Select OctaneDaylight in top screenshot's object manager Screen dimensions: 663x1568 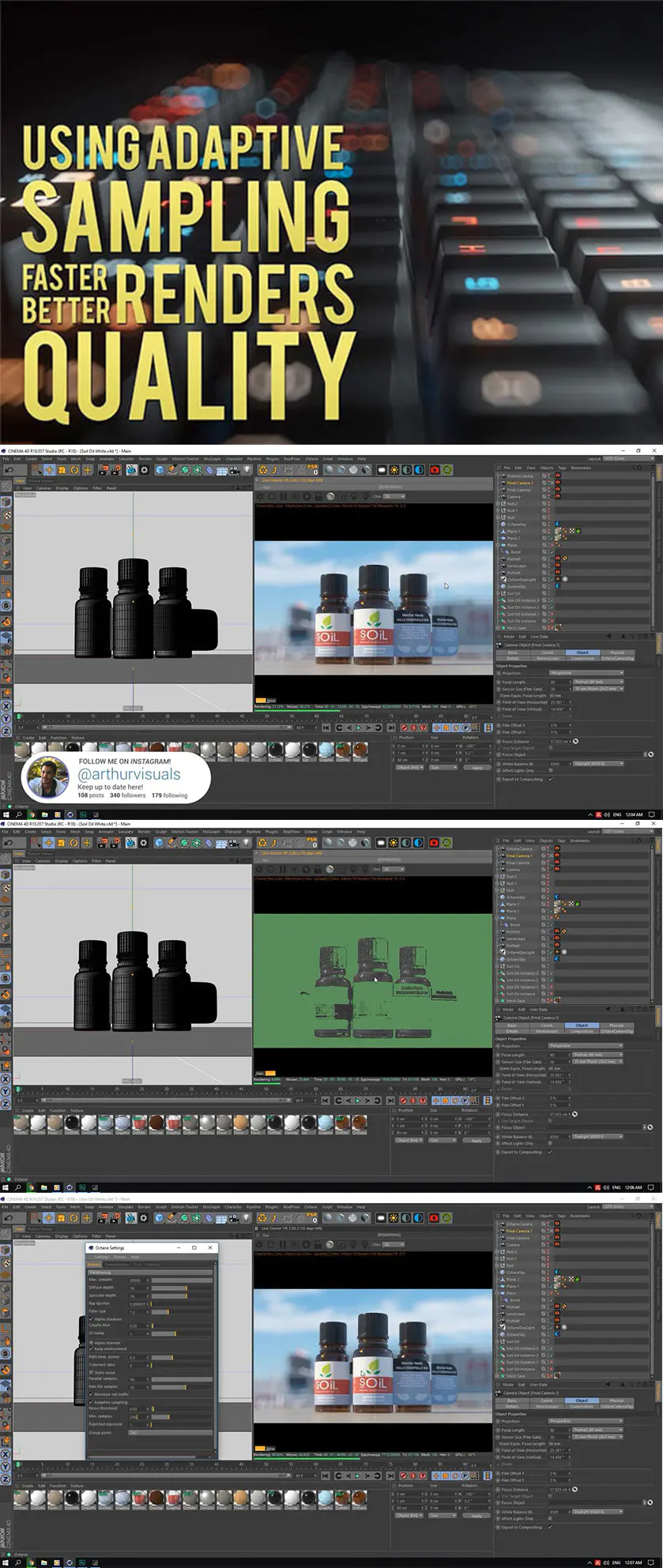521,580
